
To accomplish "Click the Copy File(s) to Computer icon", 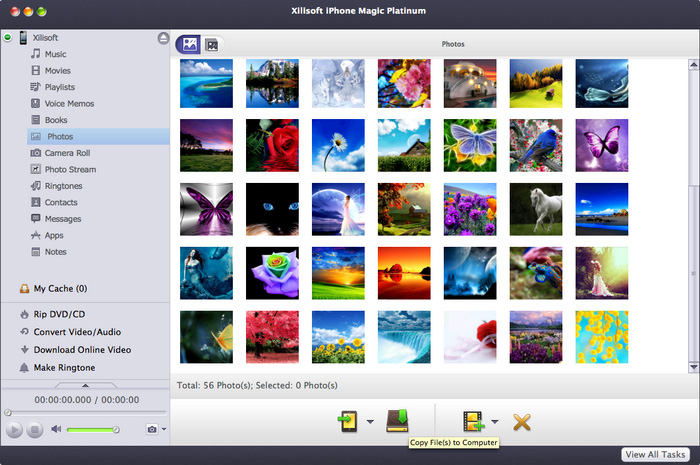I will [398, 421].
